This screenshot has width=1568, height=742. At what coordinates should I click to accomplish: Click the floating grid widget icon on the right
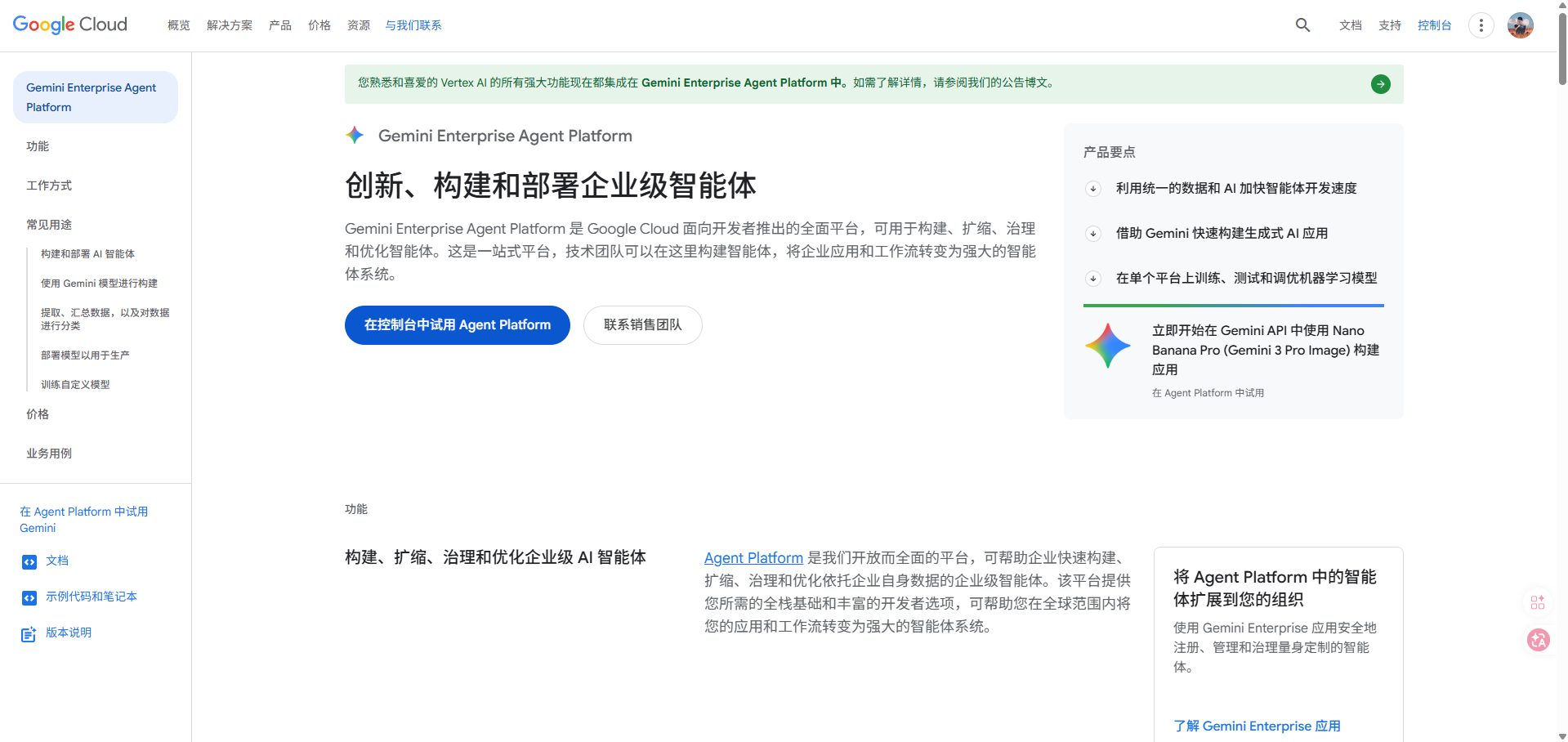click(1538, 602)
